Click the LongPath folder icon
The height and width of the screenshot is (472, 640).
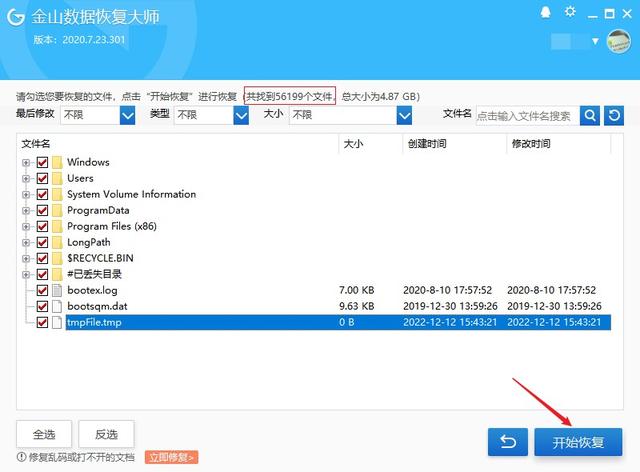tap(57, 242)
